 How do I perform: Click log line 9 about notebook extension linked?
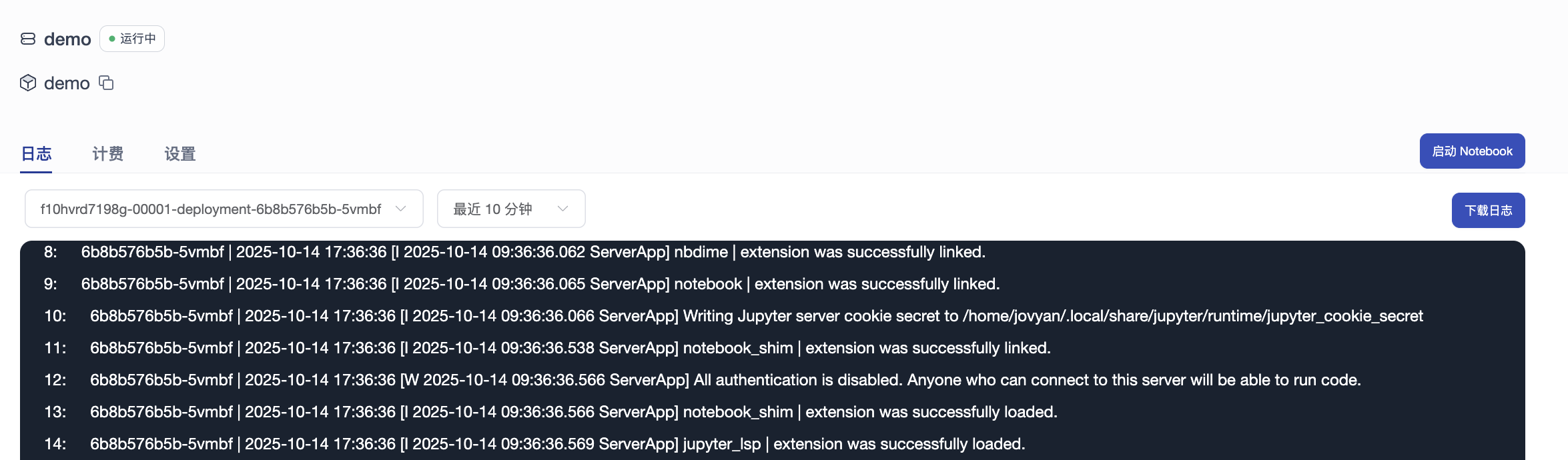[540, 284]
